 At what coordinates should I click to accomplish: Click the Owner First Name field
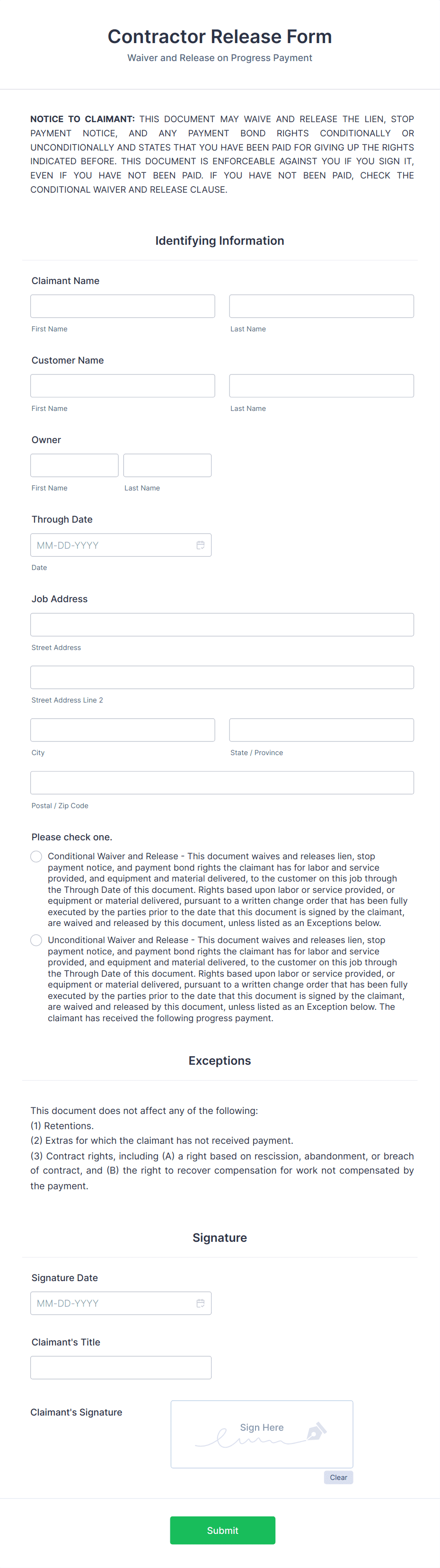(x=74, y=465)
